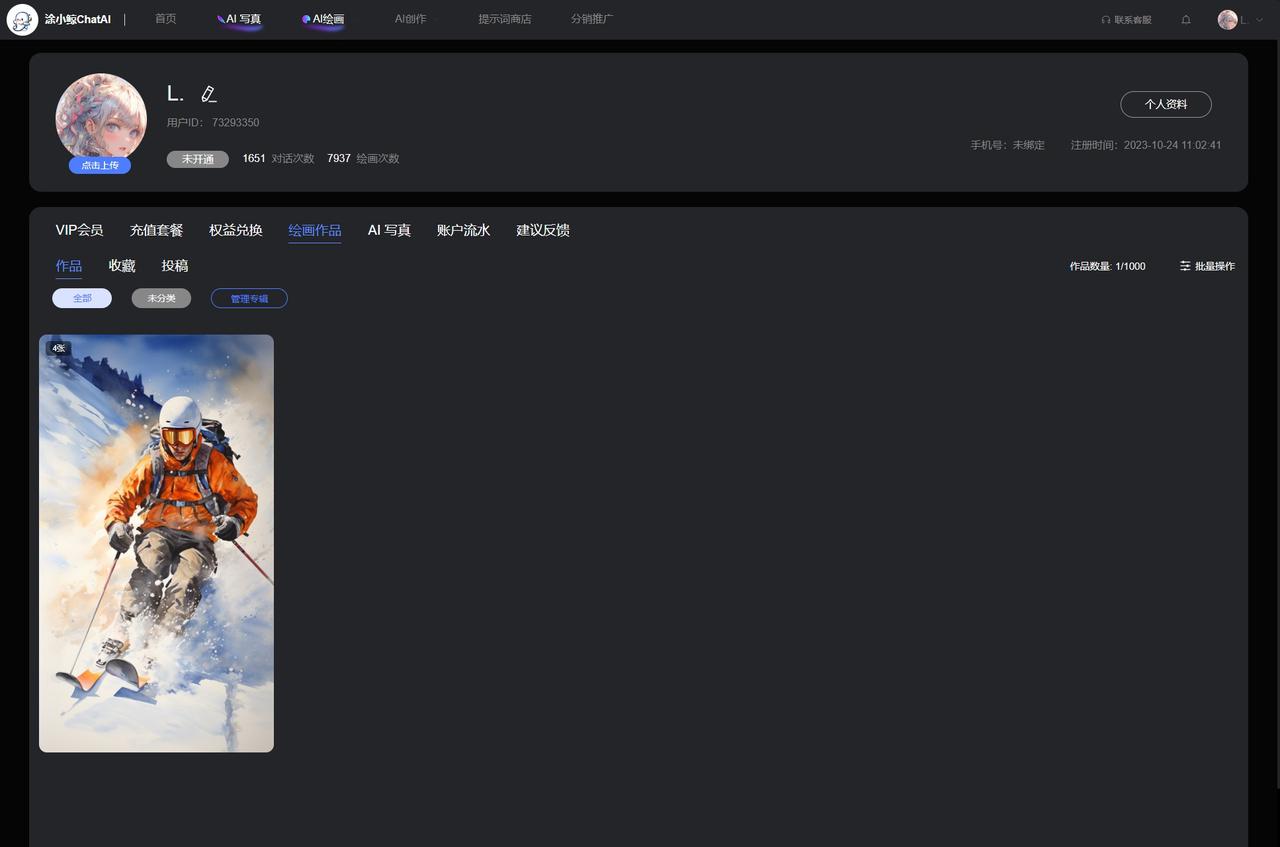The image size is (1280, 847).
Task: Select the 未分类 filter pill
Action: pyautogui.click(x=161, y=298)
